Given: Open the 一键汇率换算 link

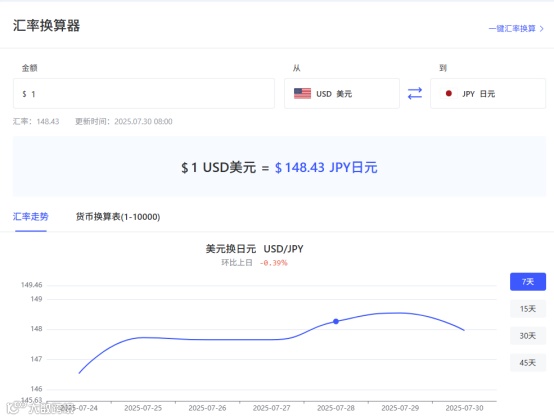Looking at the screenshot, I should click(x=512, y=29).
